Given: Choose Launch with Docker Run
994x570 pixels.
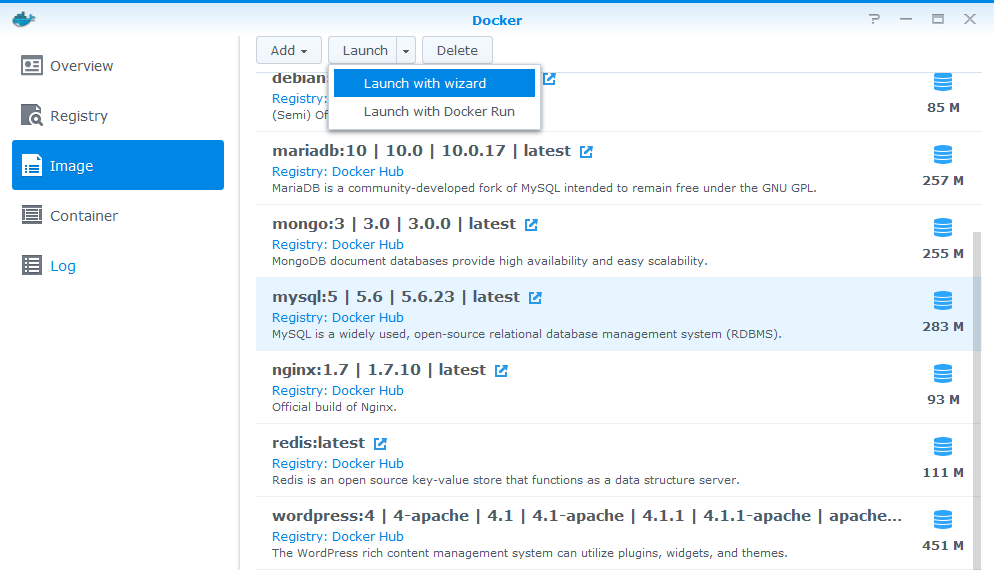Looking at the screenshot, I should coord(434,112).
